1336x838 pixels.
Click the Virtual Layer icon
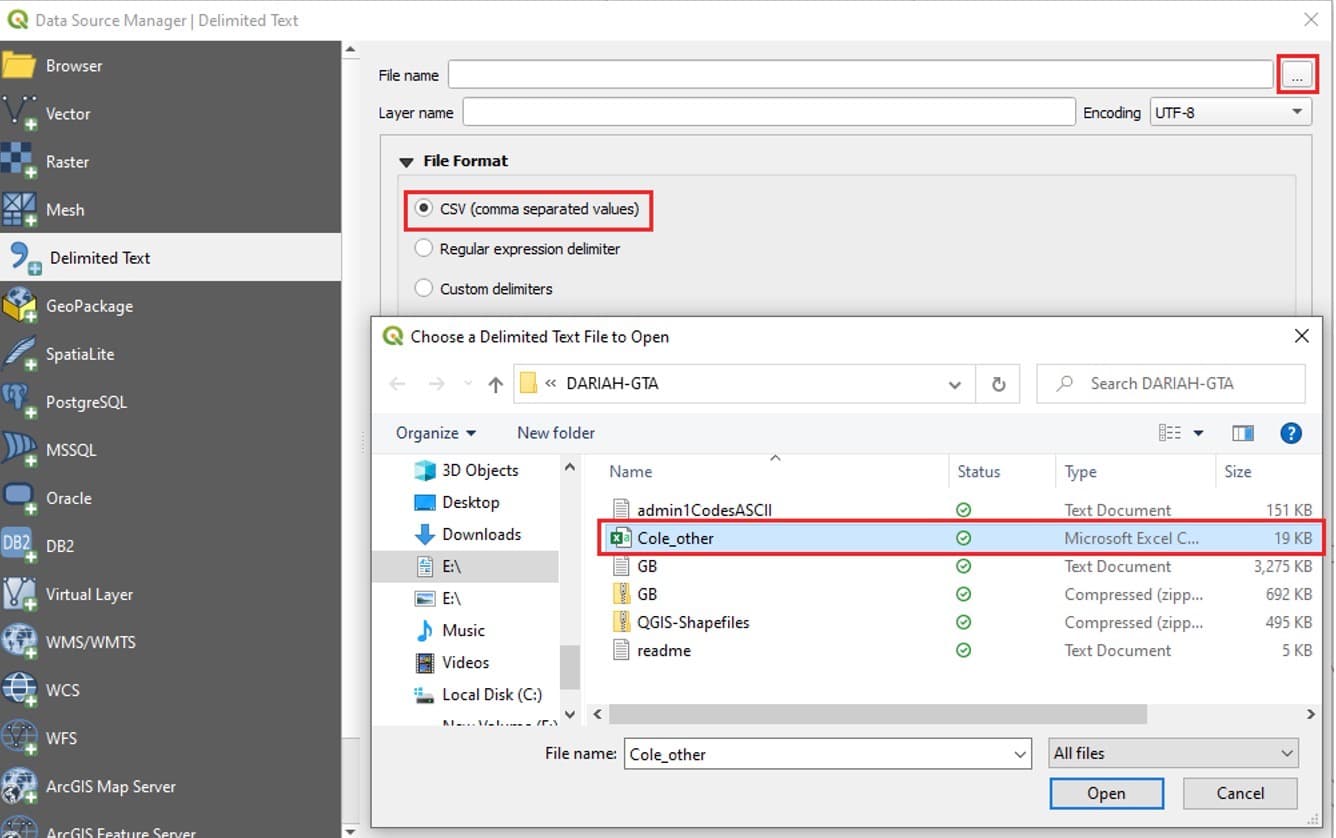coord(19,594)
